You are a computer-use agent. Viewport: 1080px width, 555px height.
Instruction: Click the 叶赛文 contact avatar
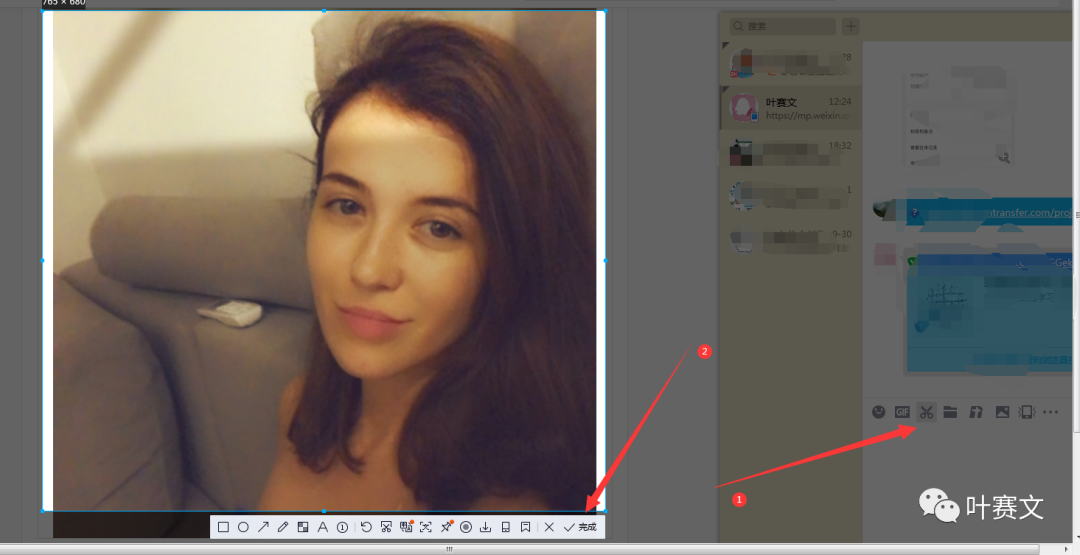(x=744, y=108)
